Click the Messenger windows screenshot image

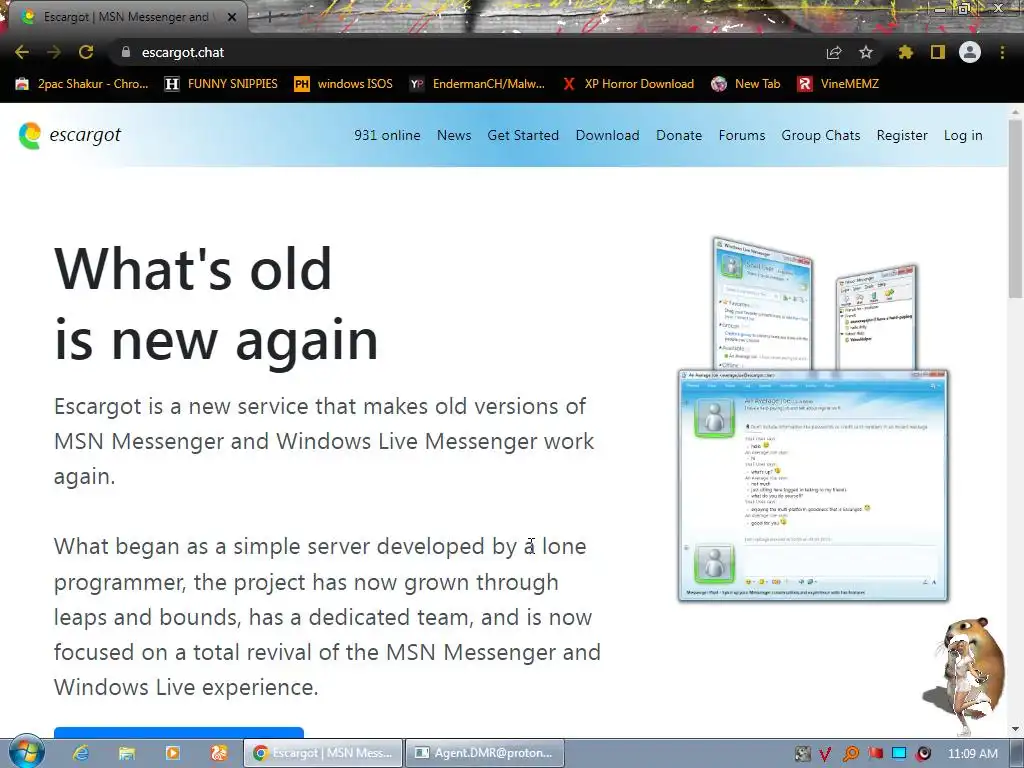(813, 419)
